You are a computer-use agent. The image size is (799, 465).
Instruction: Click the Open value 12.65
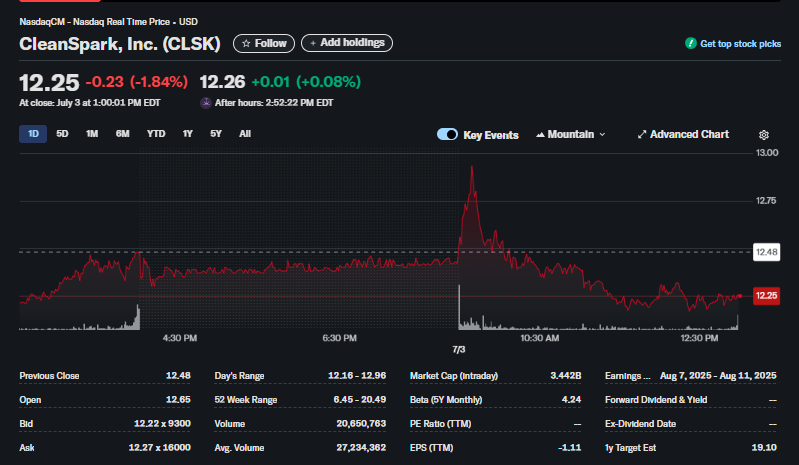[178, 400]
